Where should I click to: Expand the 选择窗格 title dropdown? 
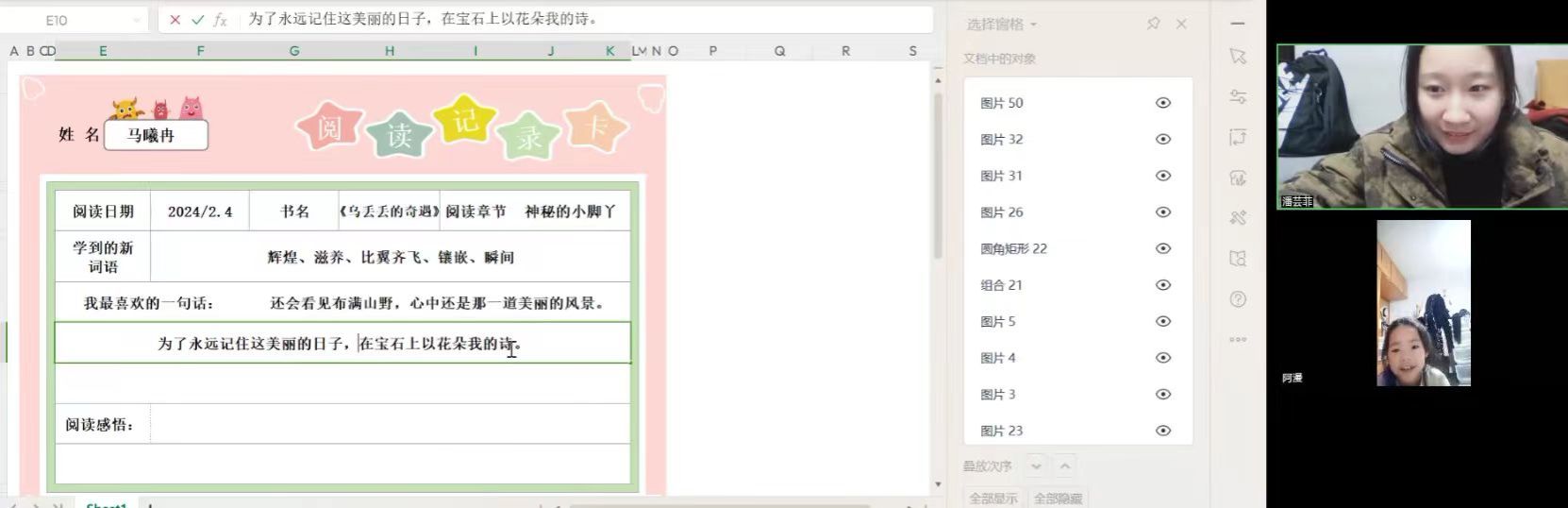coord(1034,25)
